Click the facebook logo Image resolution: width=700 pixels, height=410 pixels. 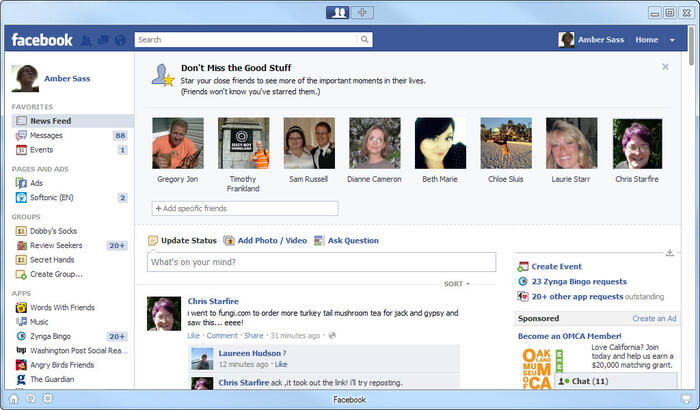(x=42, y=40)
